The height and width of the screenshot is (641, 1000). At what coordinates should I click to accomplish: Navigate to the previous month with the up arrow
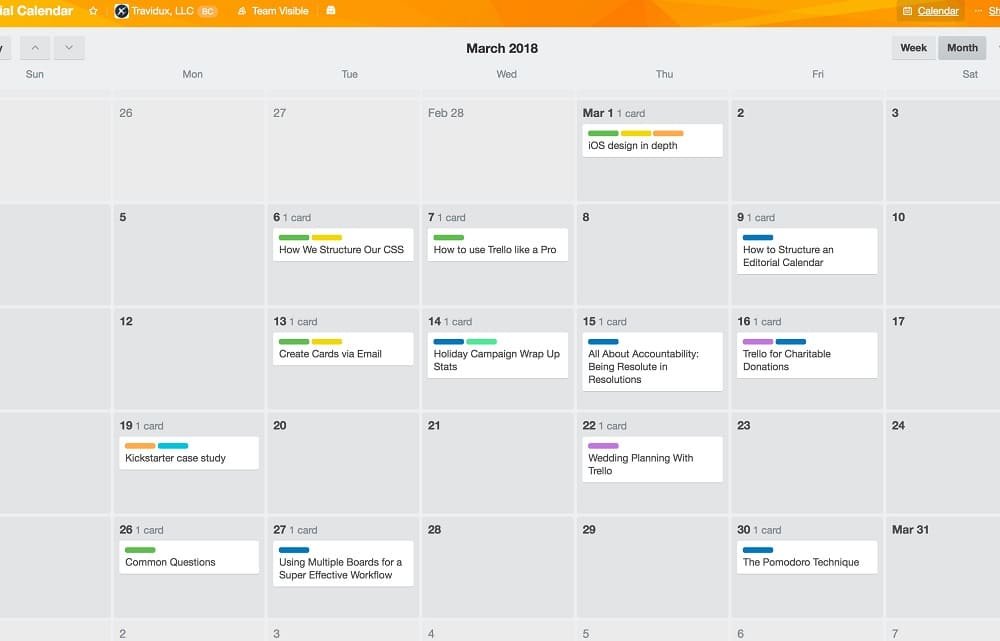tap(35, 47)
